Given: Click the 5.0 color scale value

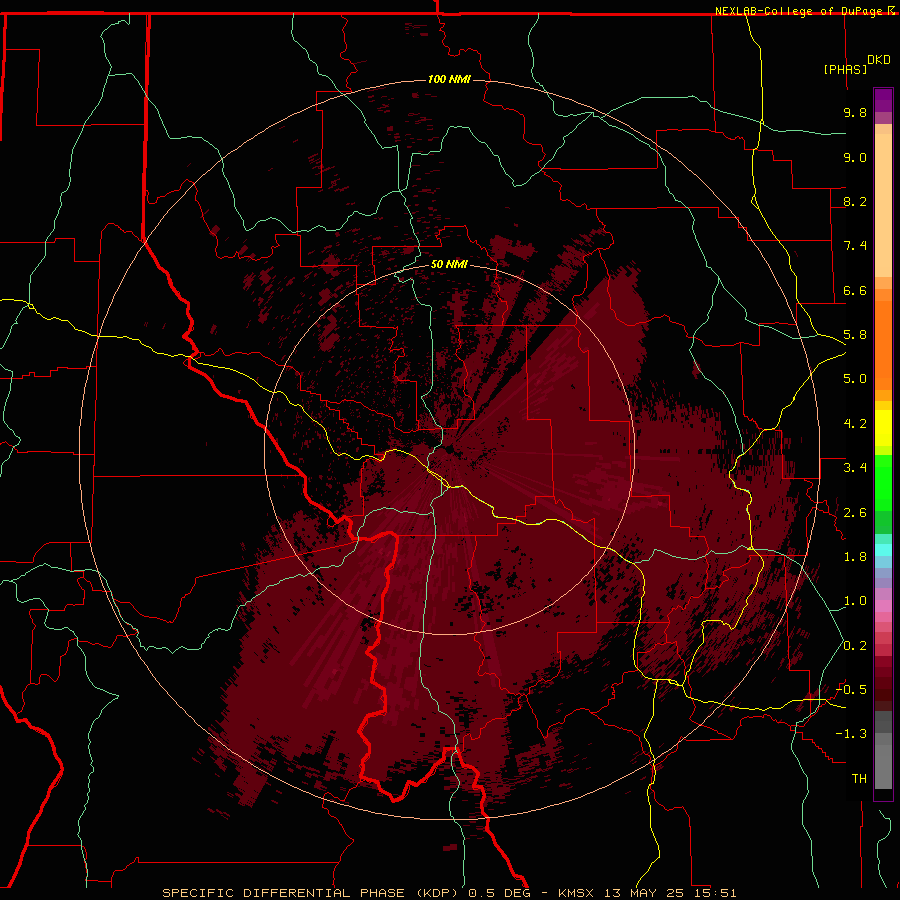Looking at the screenshot, I should pos(855,379).
